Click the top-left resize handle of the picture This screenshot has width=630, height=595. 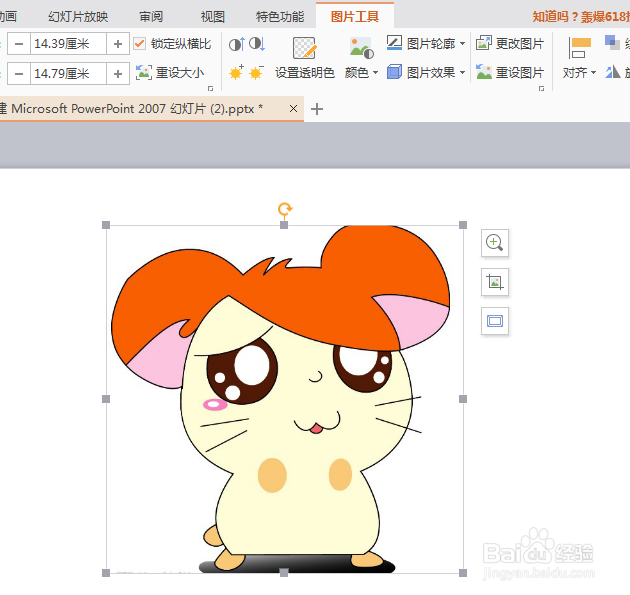pos(106,225)
